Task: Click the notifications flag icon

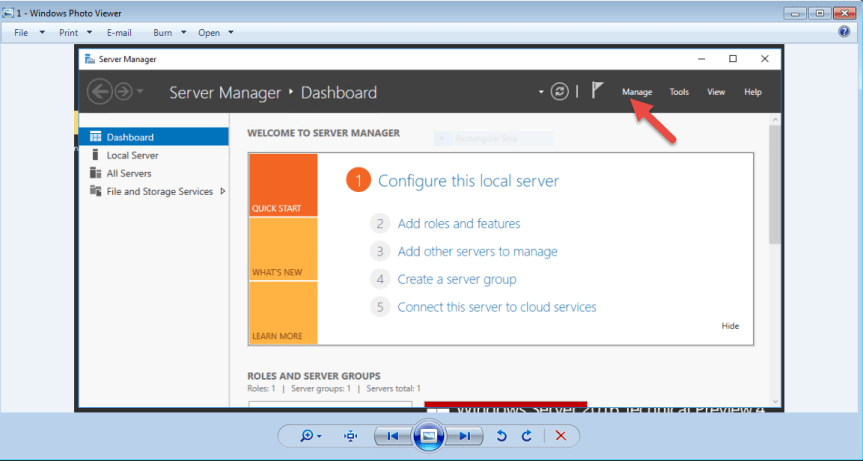Action: 597,91
